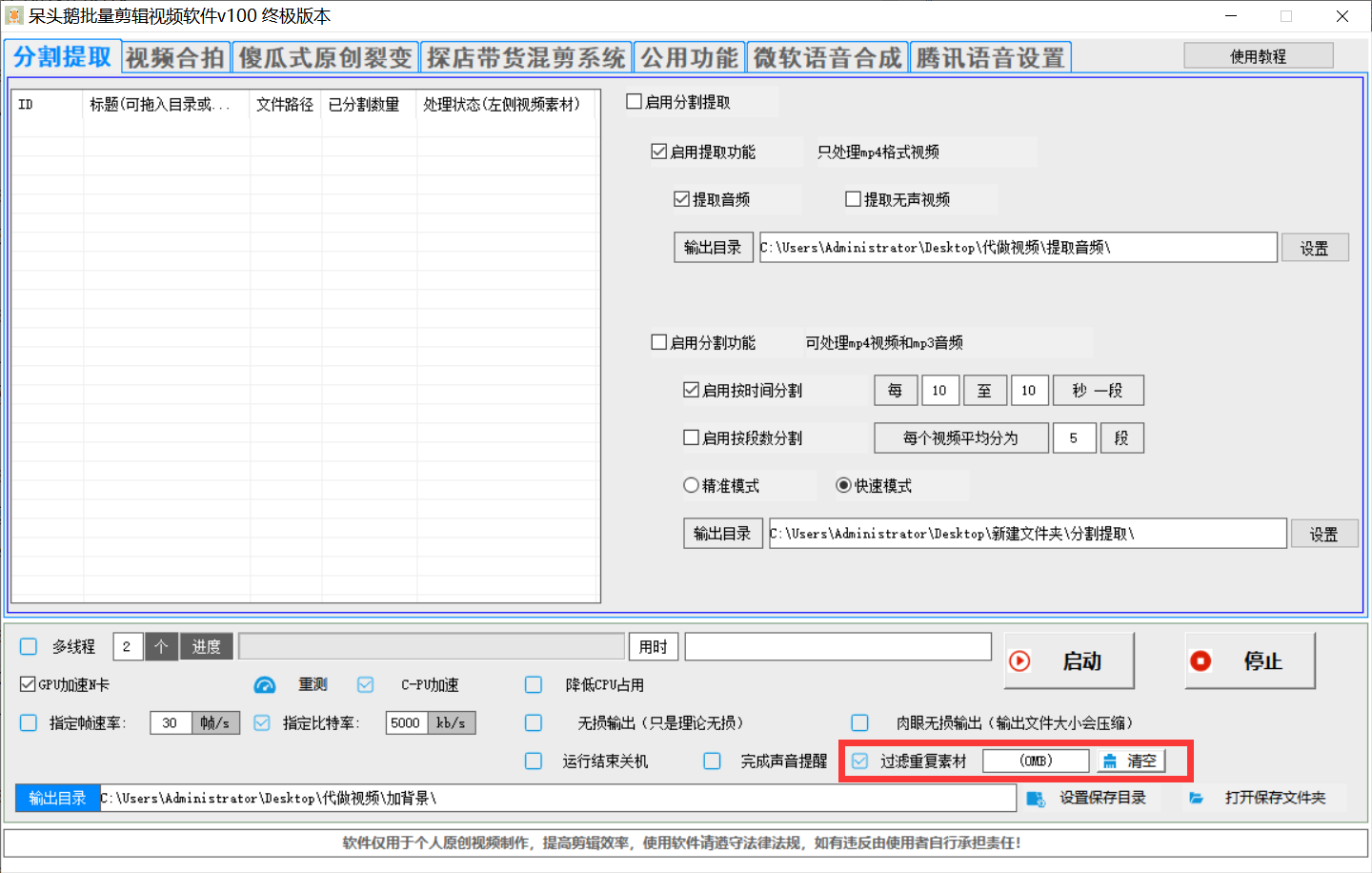Open the 探店带货混剪系统 tab
The image size is (1372, 873).
526,58
